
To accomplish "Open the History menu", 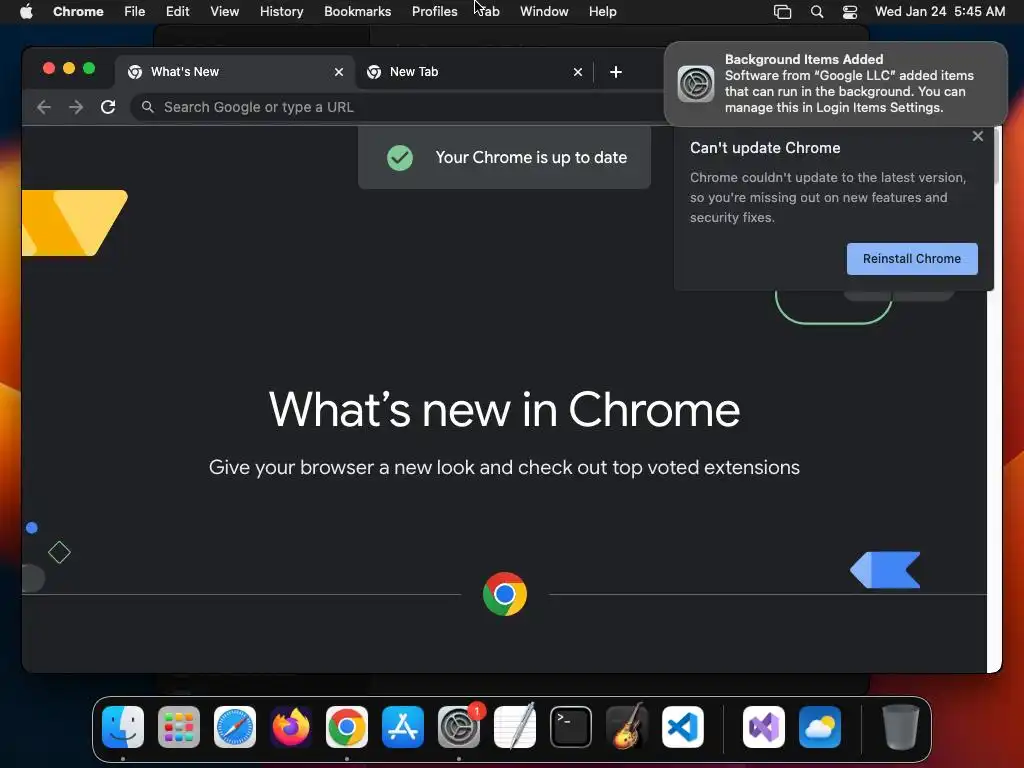I will point(281,11).
